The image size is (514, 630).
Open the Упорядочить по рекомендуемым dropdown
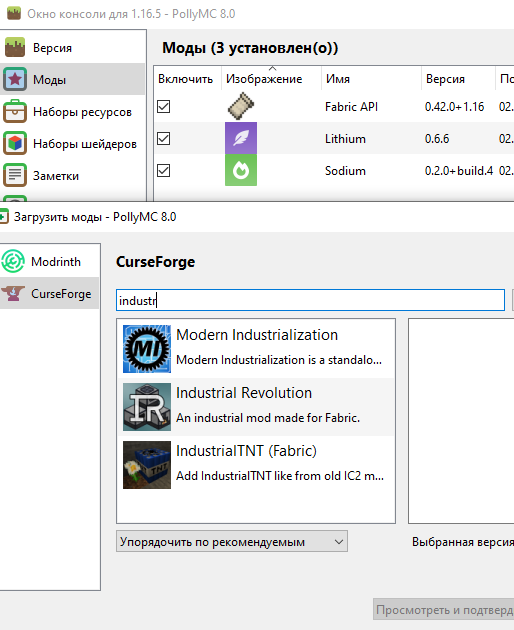tap(232, 541)
